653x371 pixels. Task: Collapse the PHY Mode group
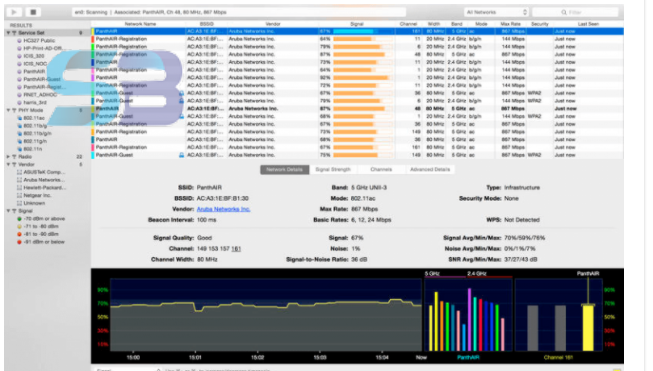click(x=8, y=110)
